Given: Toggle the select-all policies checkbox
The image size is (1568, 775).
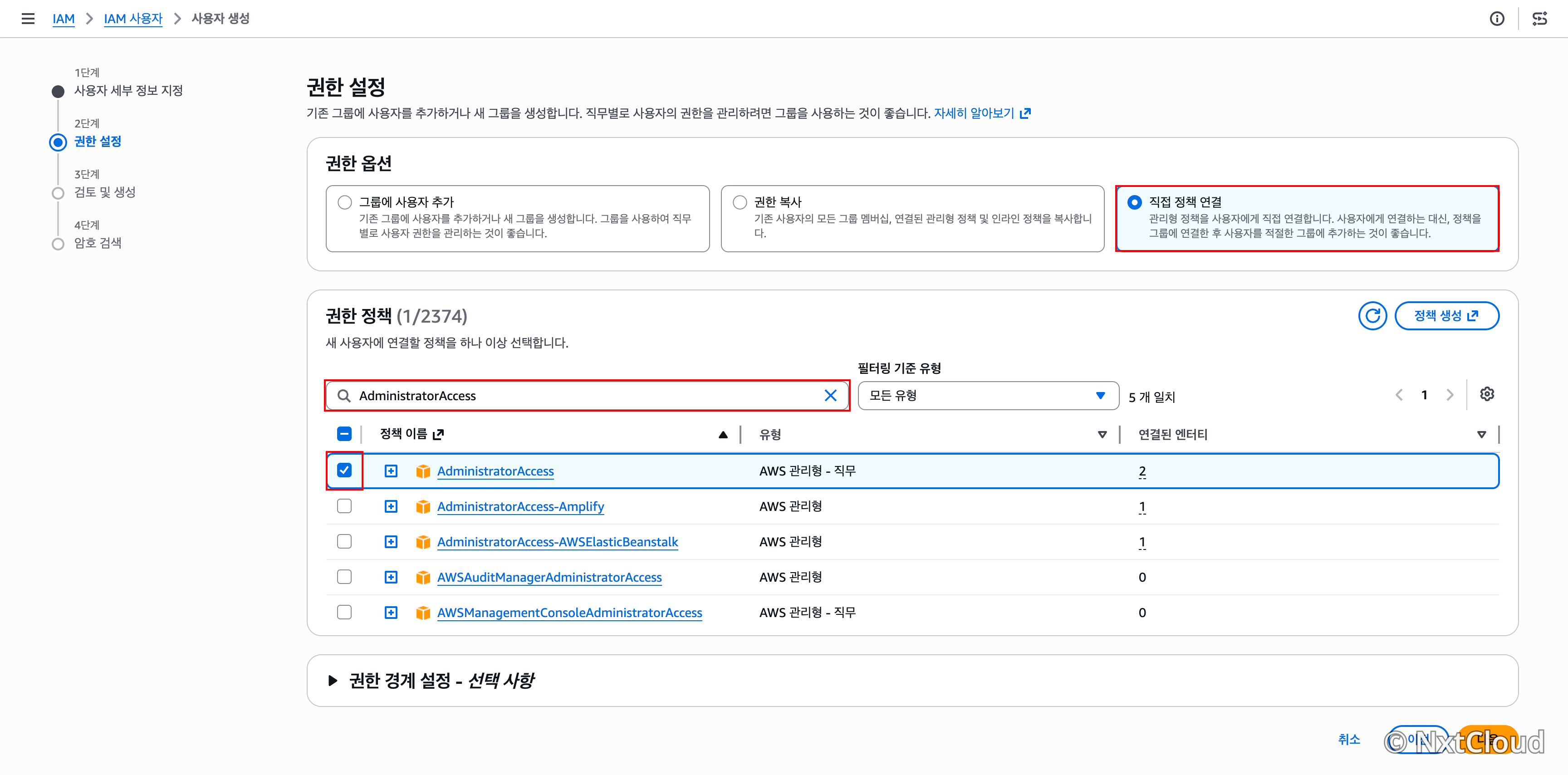Looking at the screenshot, I should [344, 434].
